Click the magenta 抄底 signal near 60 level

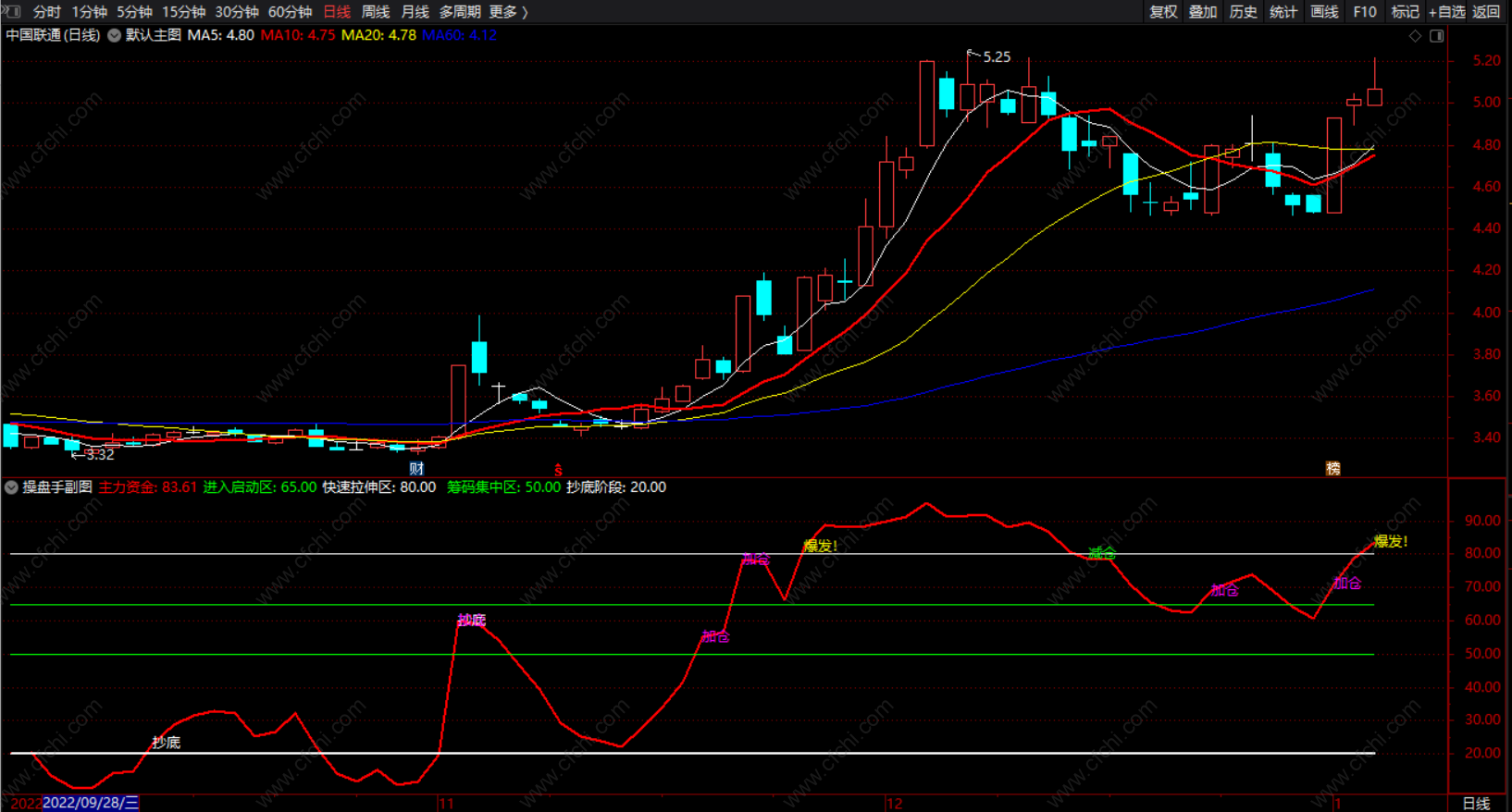point(471,621)
